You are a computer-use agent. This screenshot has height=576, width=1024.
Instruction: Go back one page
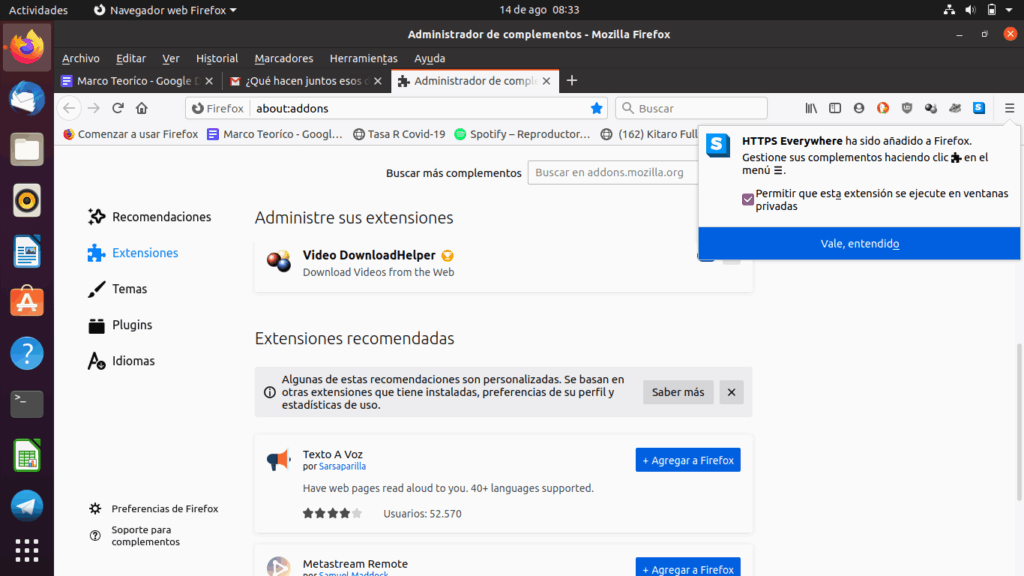click(69, 108)
